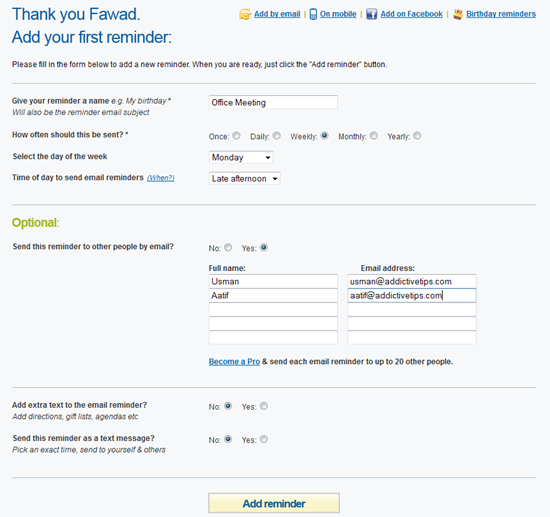Select the Yearly frequency option
The width and height of the screenshot is (550, 517).
pyautogui.click(x=417, y=135)
